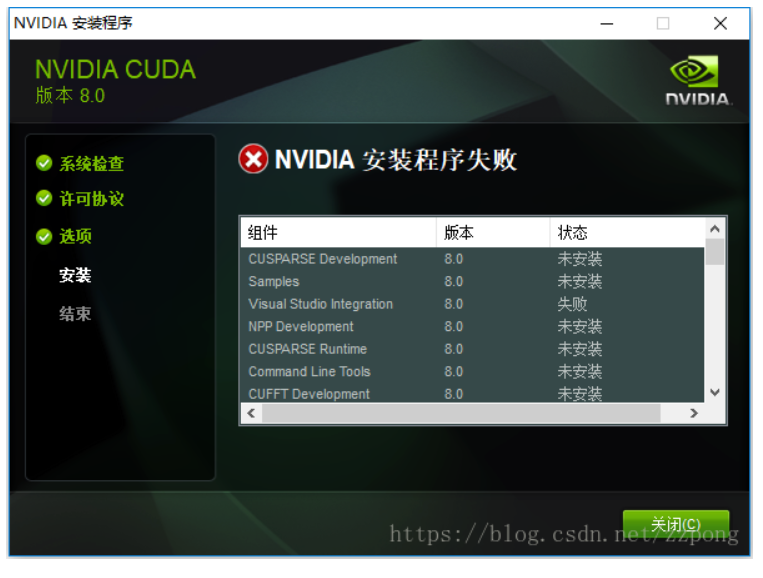
Task: Click the NVIDIA logo in the top right
Action: [697, 80]
